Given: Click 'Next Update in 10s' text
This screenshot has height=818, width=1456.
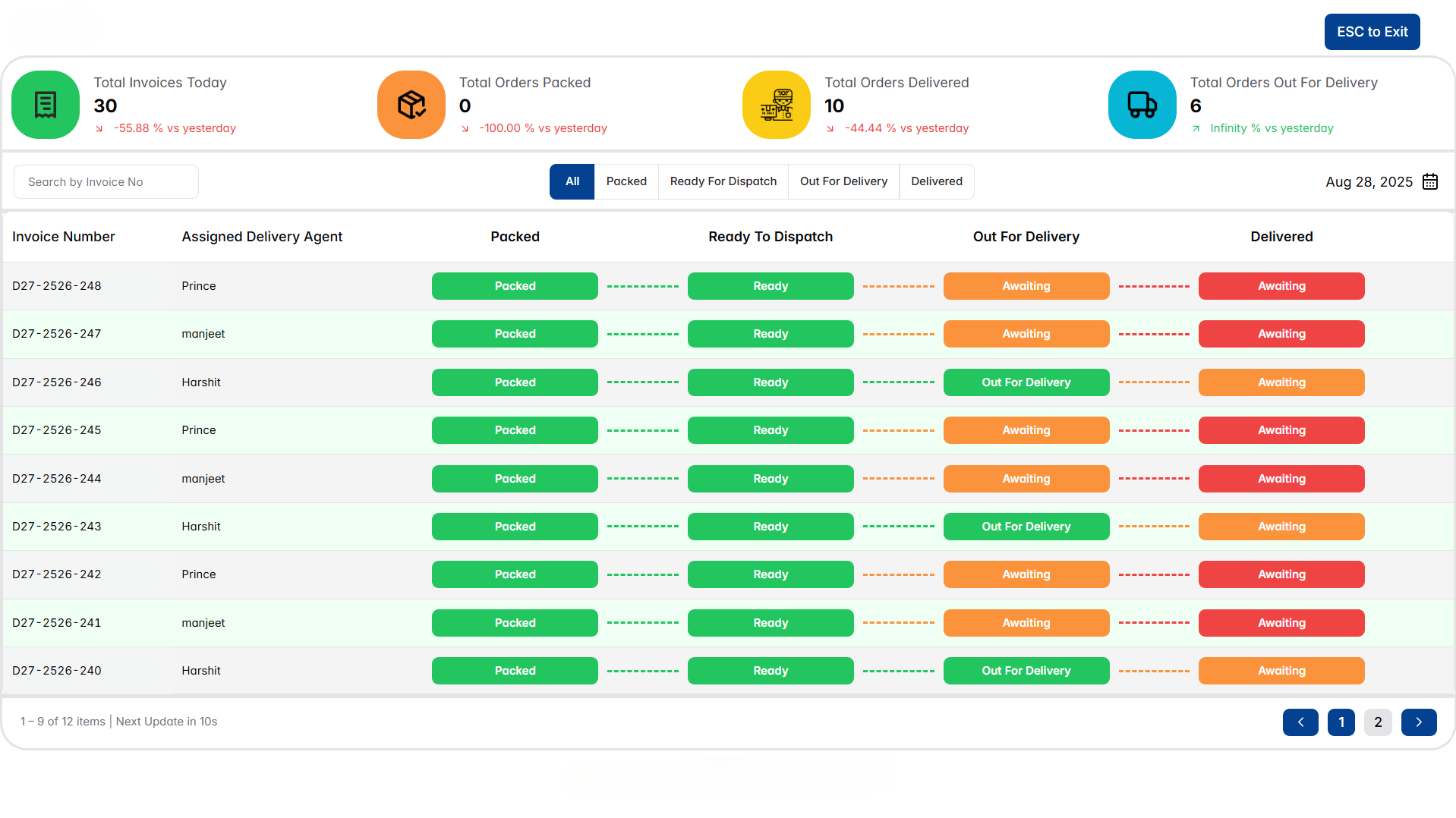Looking at the screenshot, I should click(x=166, y=722).
